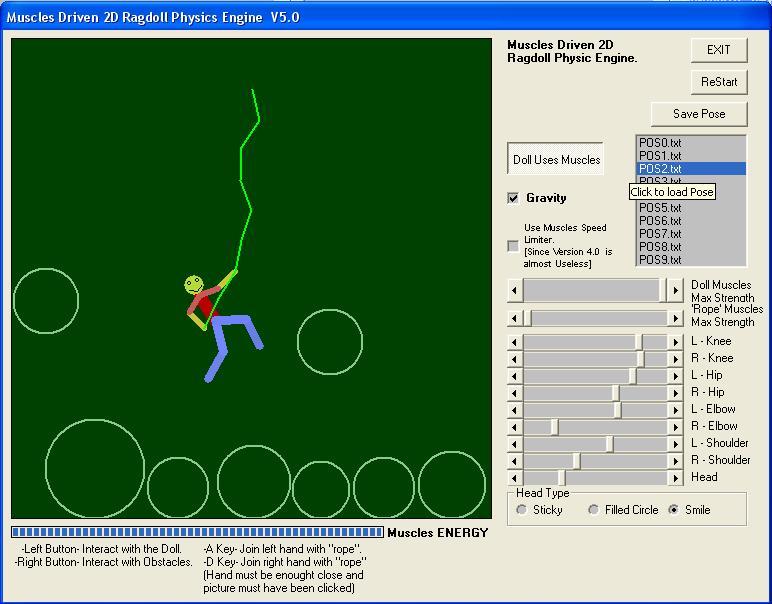Select the Smile head type option

[x=674, y=510]
